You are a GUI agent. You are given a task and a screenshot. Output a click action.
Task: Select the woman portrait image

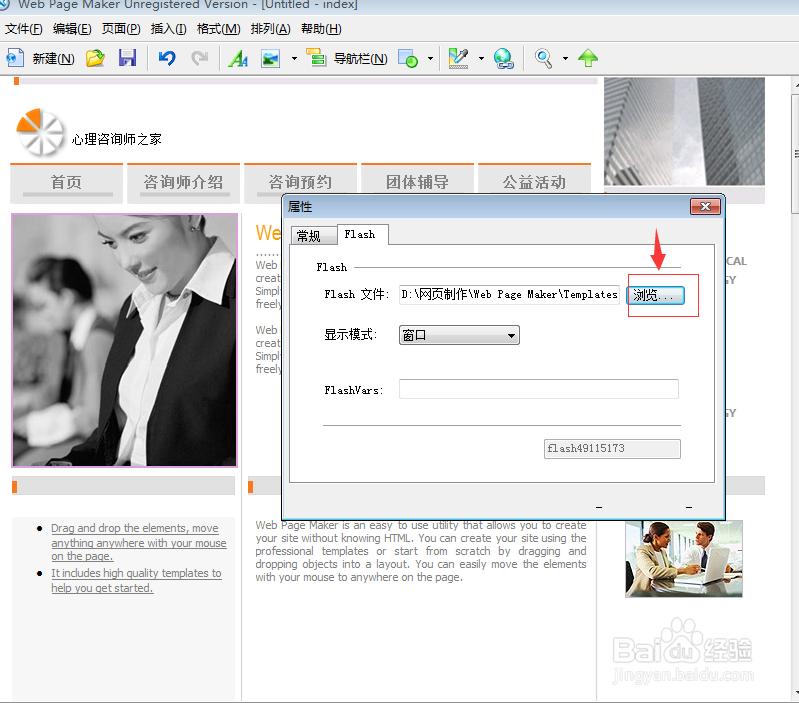(124, 340)
